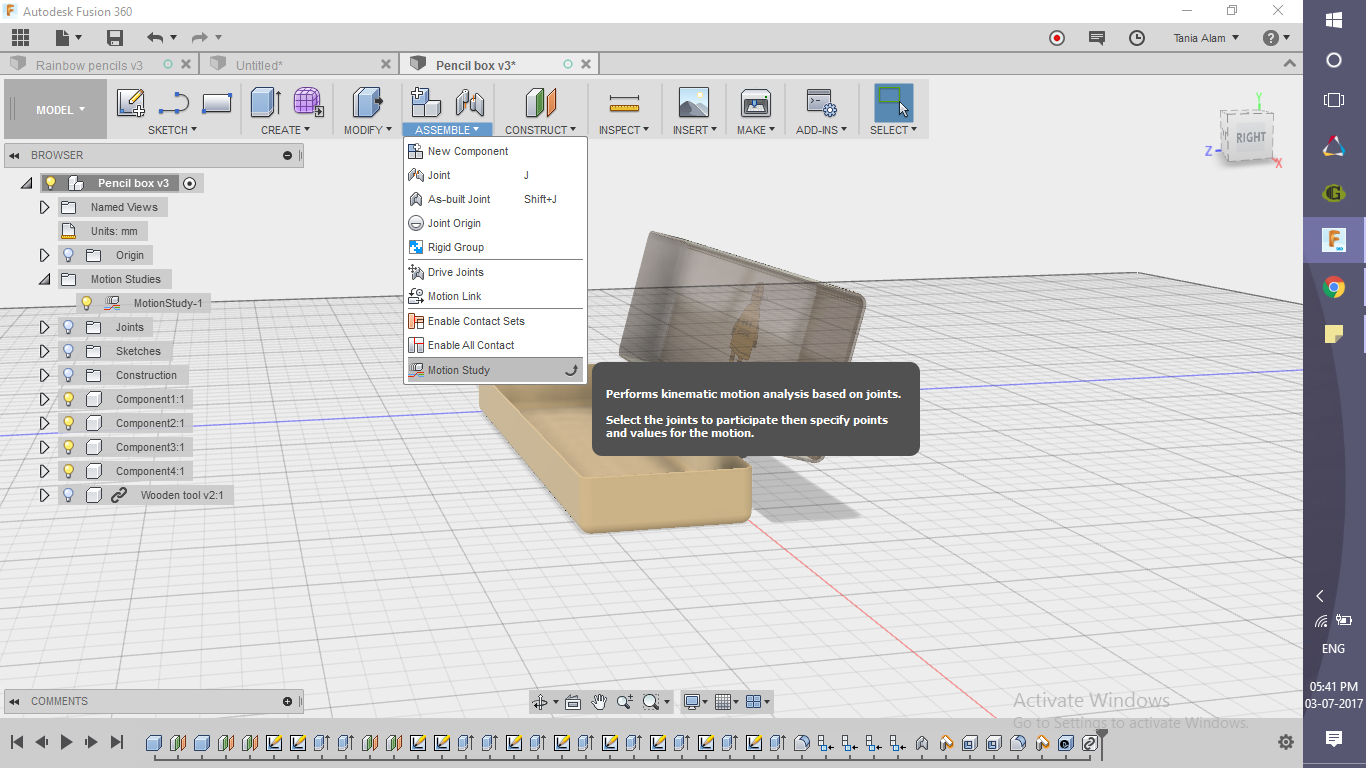1366x768 pixels.
Task: Collapse the Motion Studies tree node
Action: (x=44, y=279)
